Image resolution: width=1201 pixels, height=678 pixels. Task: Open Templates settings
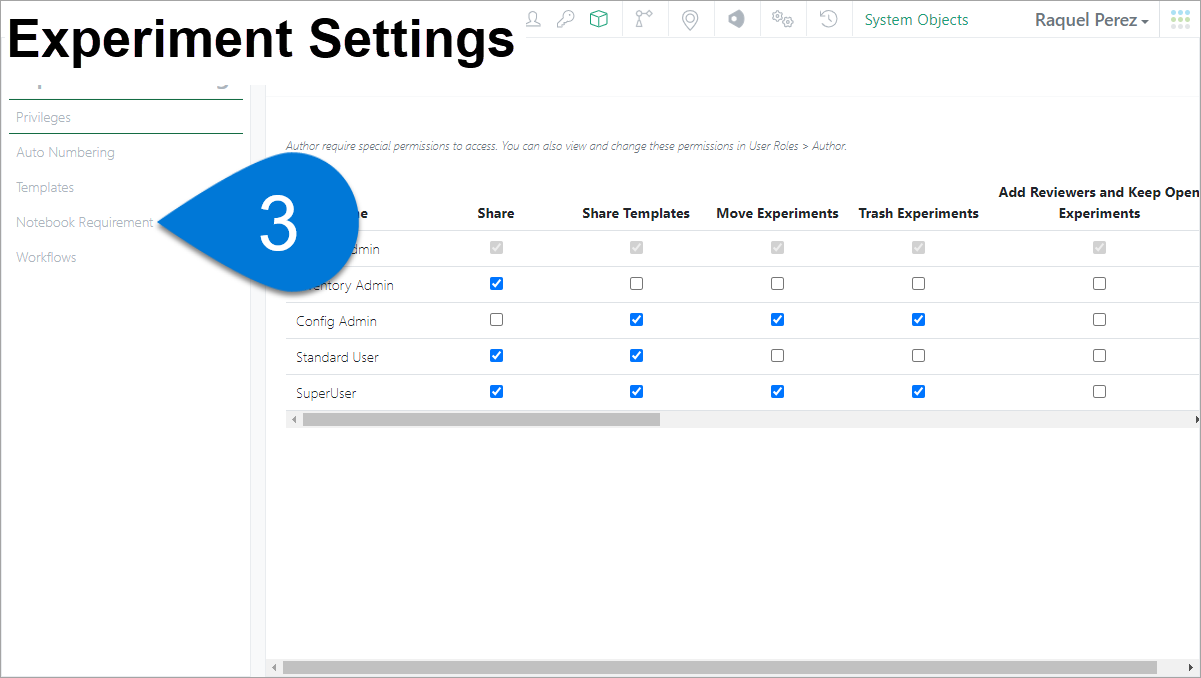pos(45,187)
